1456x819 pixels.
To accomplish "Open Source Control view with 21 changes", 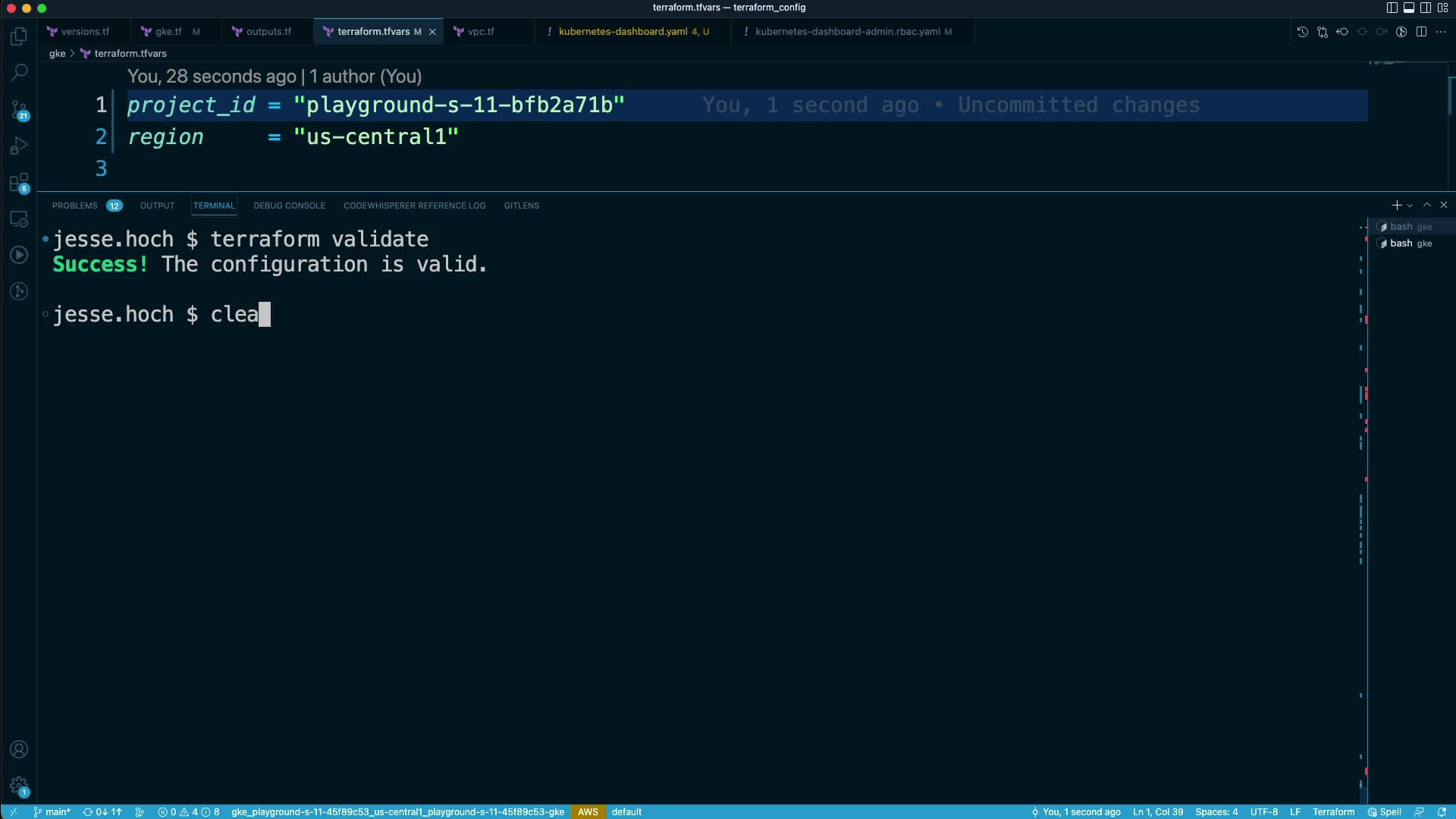I will [x=19, y=110].
